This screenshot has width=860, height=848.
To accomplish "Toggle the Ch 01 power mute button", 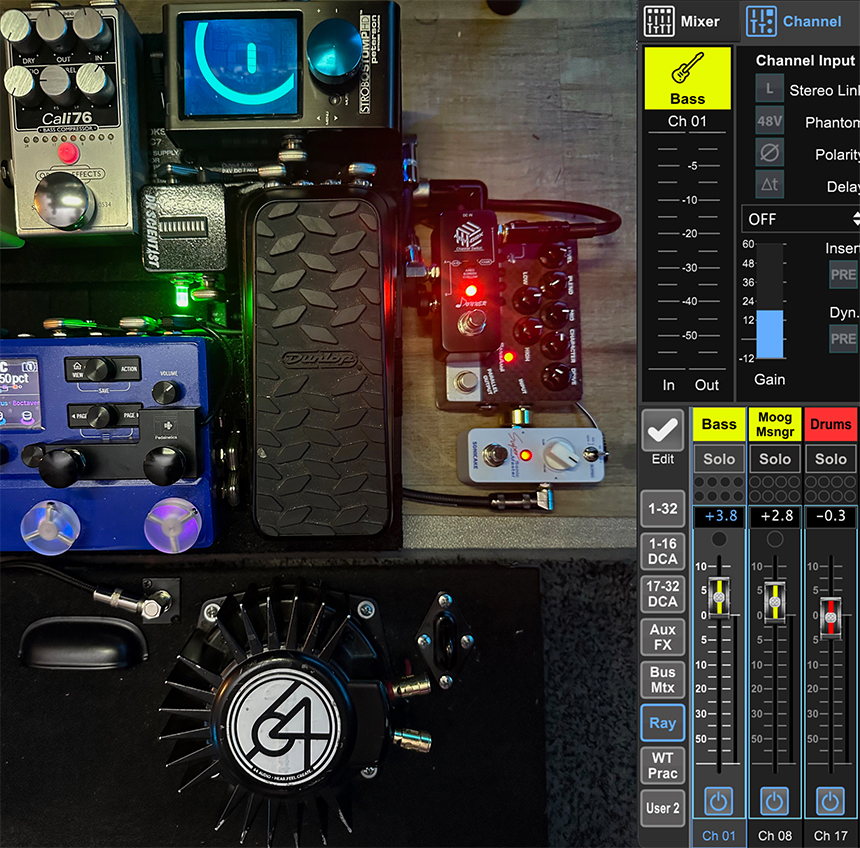I will [719, 801].
